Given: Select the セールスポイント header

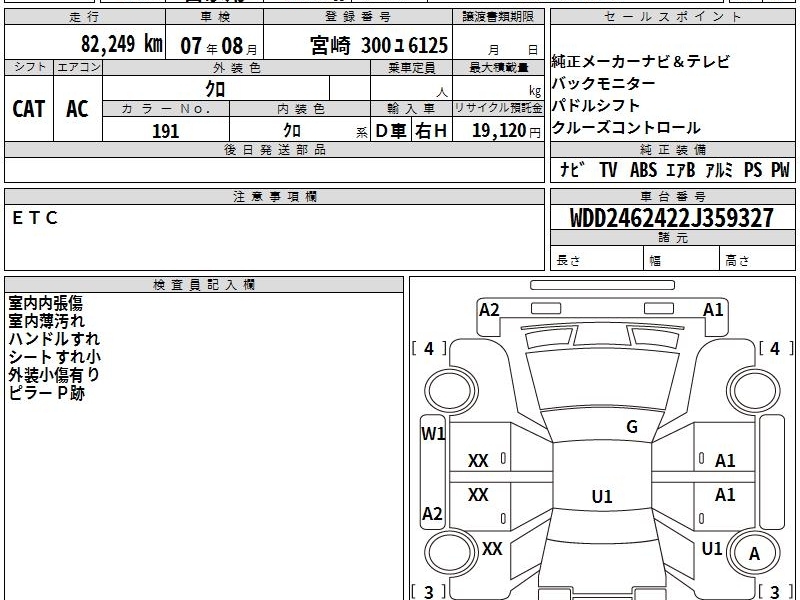Looking at the screenshot, I should (x=672, y=17).
